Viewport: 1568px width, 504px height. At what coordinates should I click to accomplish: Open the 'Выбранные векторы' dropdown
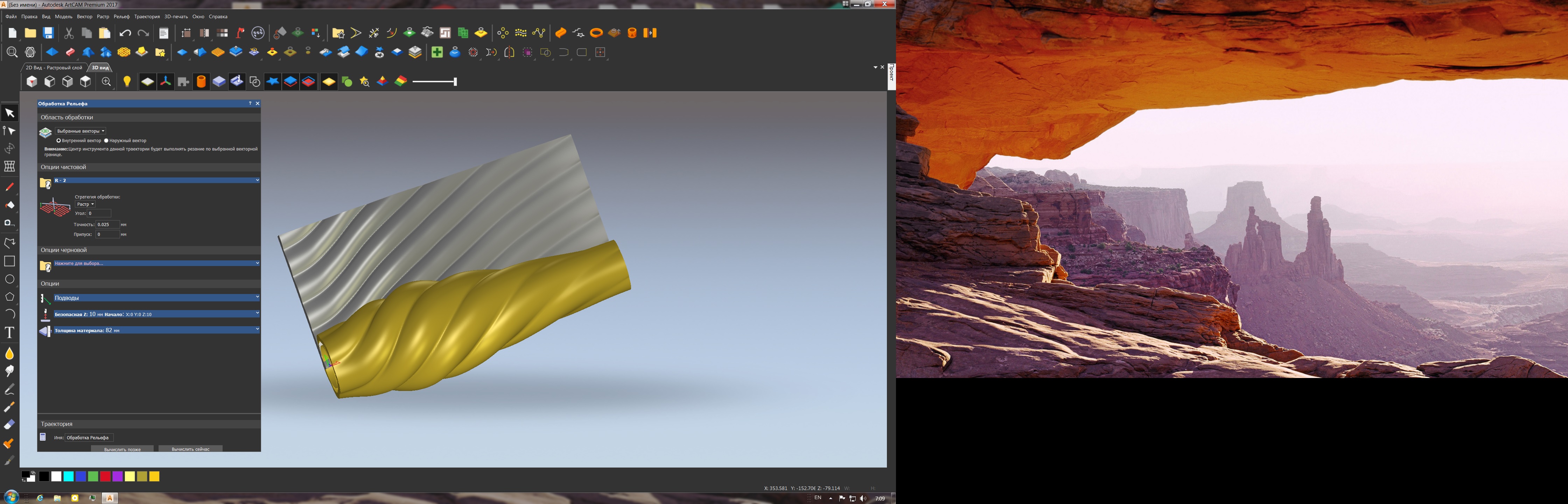[81, 131]
